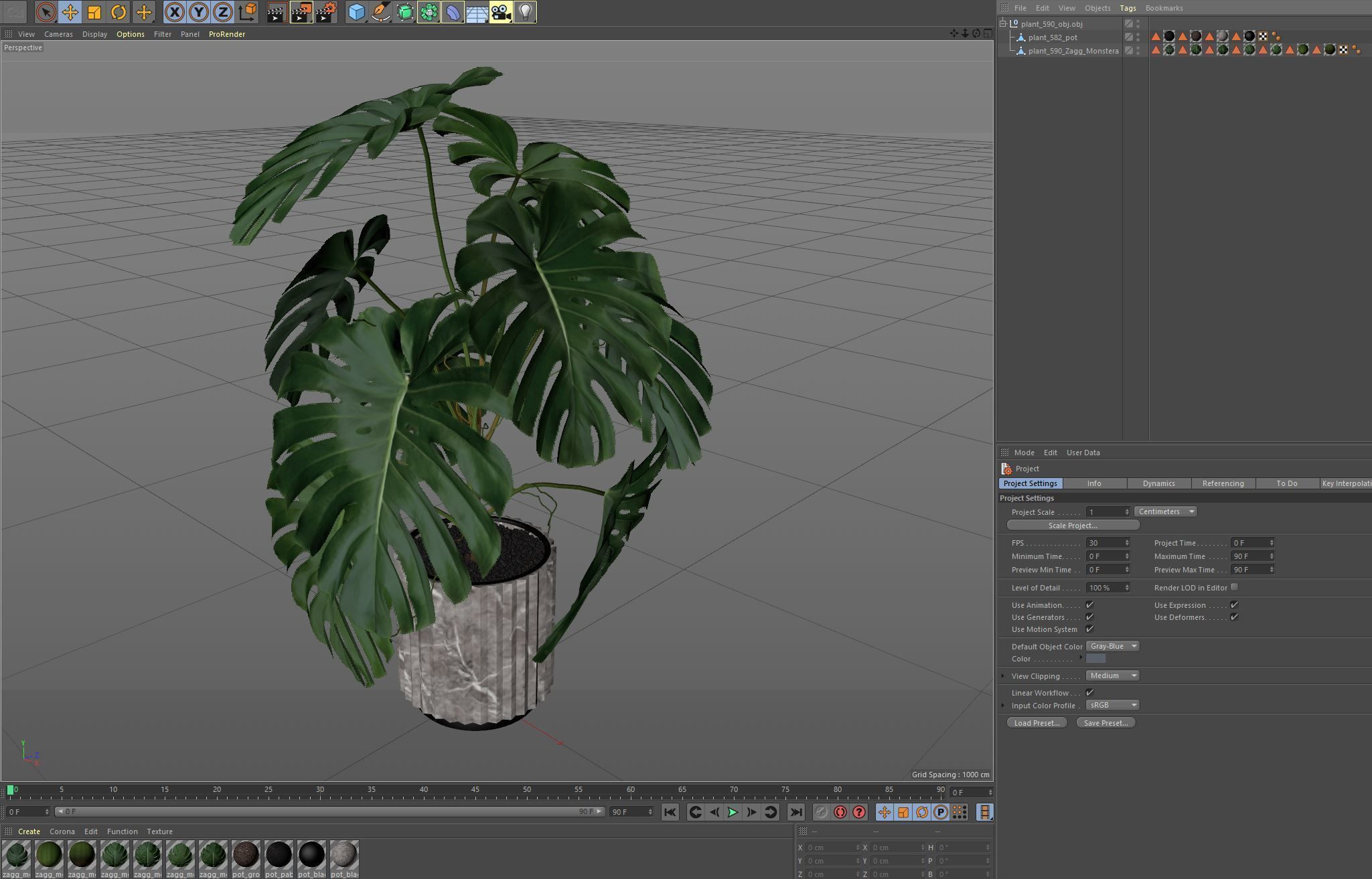
Task: Open the Centimeters unit dropdown
Action: point(1166,511)
